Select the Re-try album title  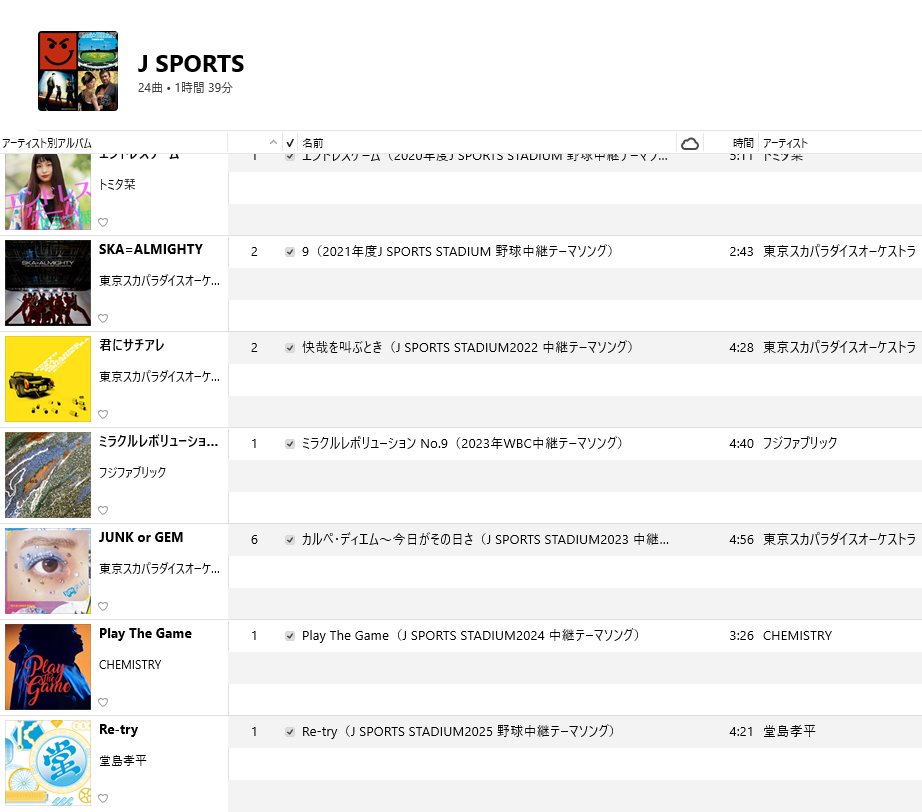(x=118, y=729)
